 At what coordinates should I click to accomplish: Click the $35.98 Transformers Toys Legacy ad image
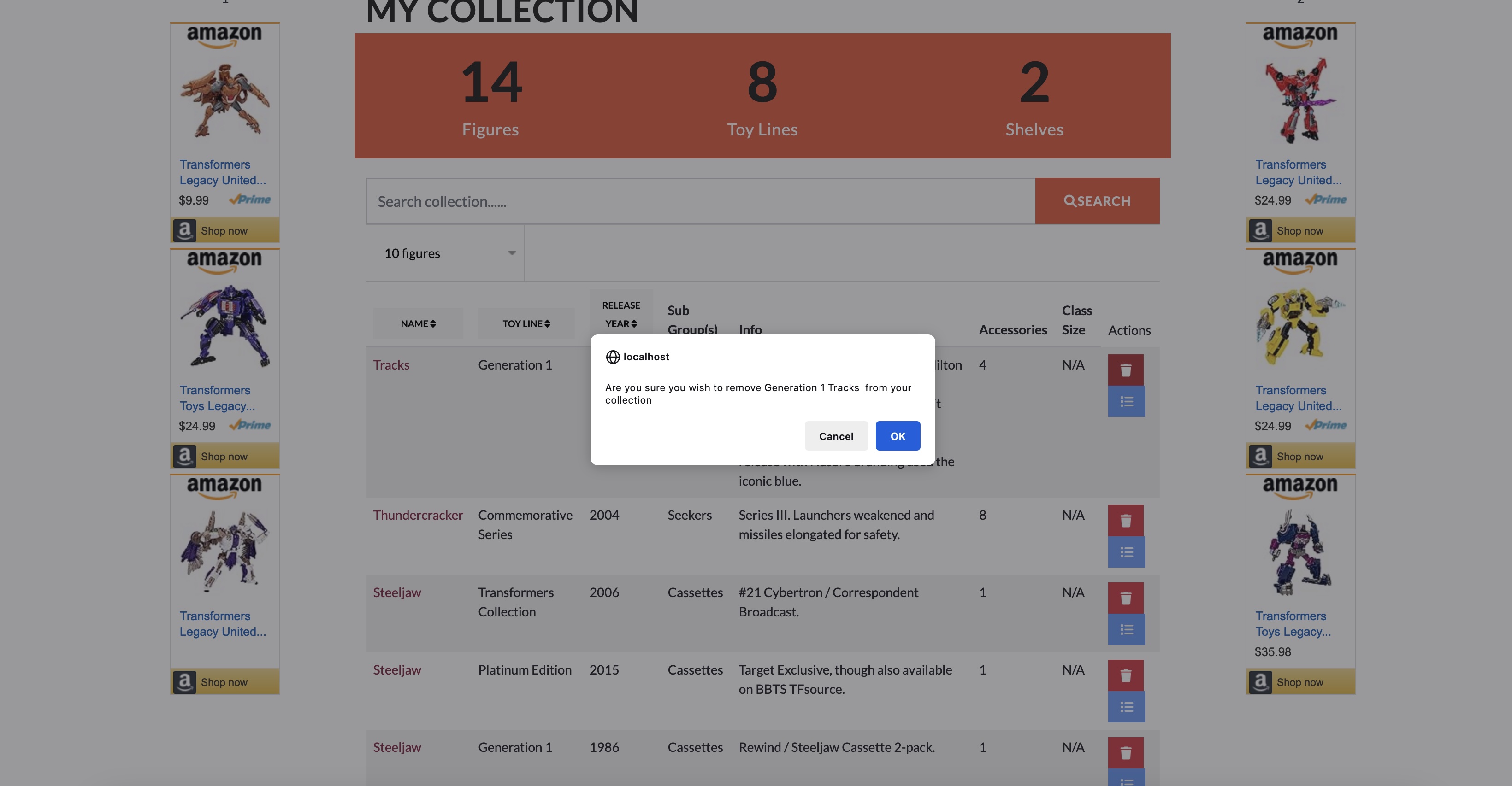pos(1299,551)
